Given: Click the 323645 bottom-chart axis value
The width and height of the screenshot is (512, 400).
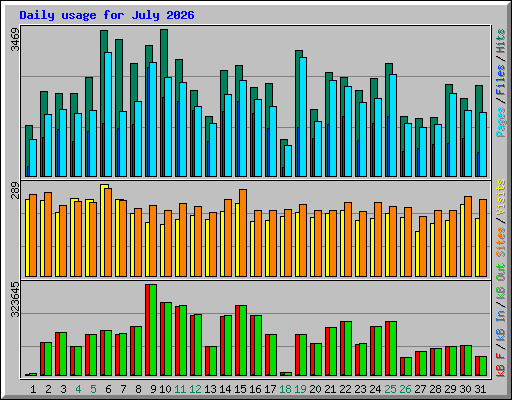Looking at the screenshot, I should tap(15, 299).
